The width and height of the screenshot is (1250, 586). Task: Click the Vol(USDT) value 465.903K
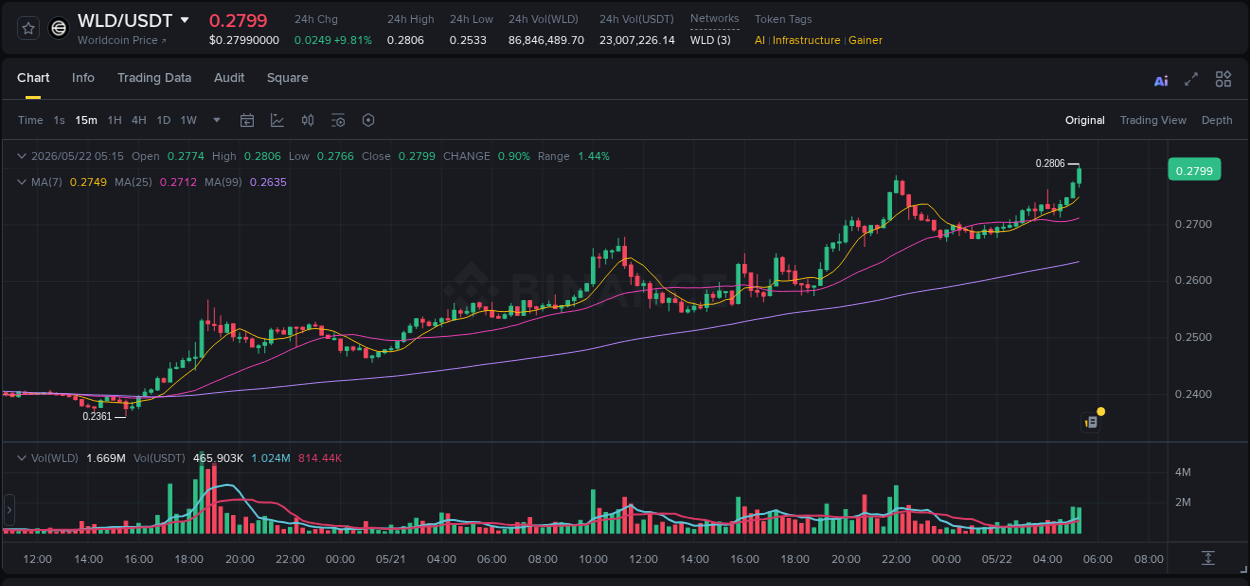click(x=217, y=458)
